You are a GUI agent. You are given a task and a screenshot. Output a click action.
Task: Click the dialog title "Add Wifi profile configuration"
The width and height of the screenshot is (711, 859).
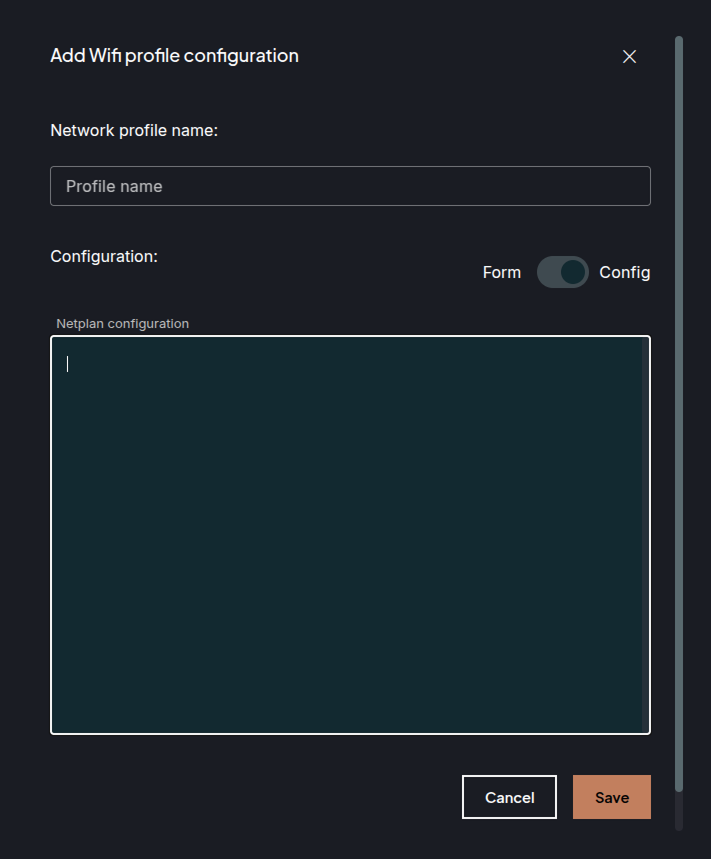click(174, 56)
